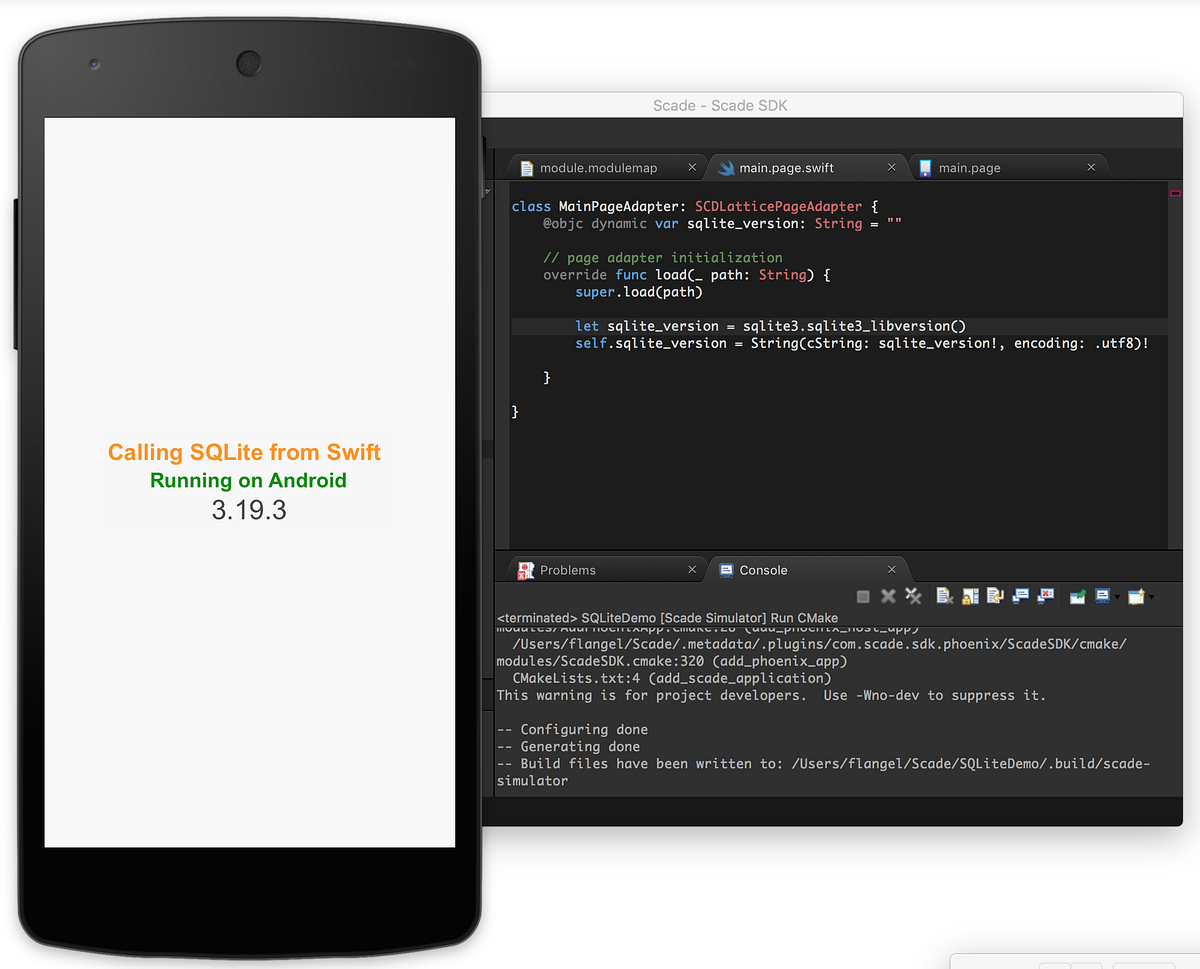Close the module.modulemap editor tab

(691, 167)
